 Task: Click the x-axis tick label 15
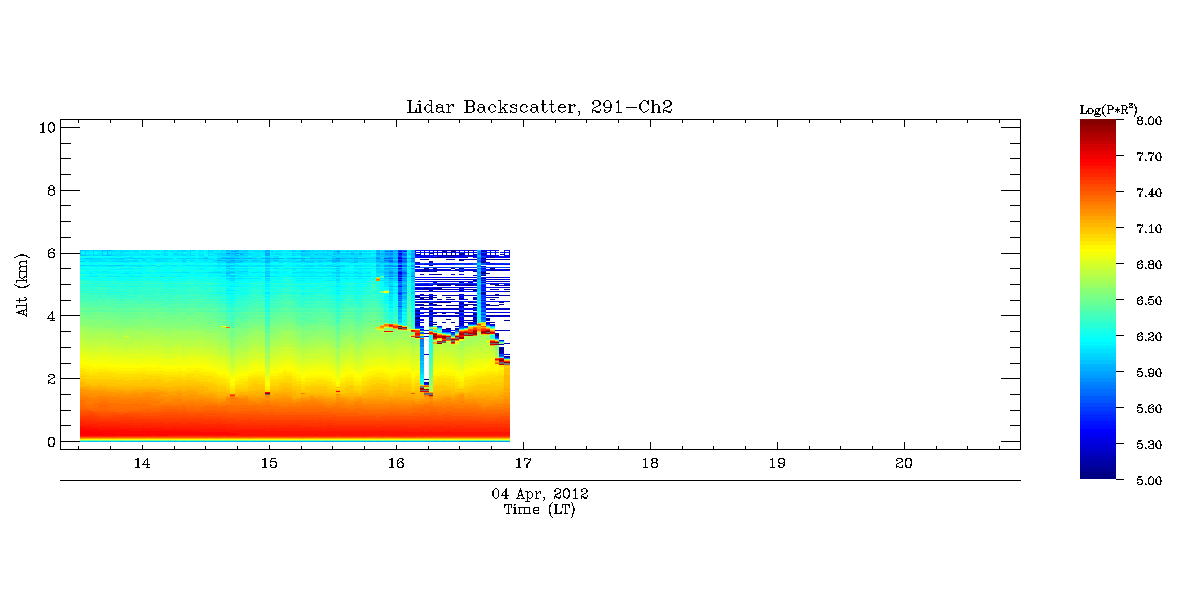click(x=269, y=463)
